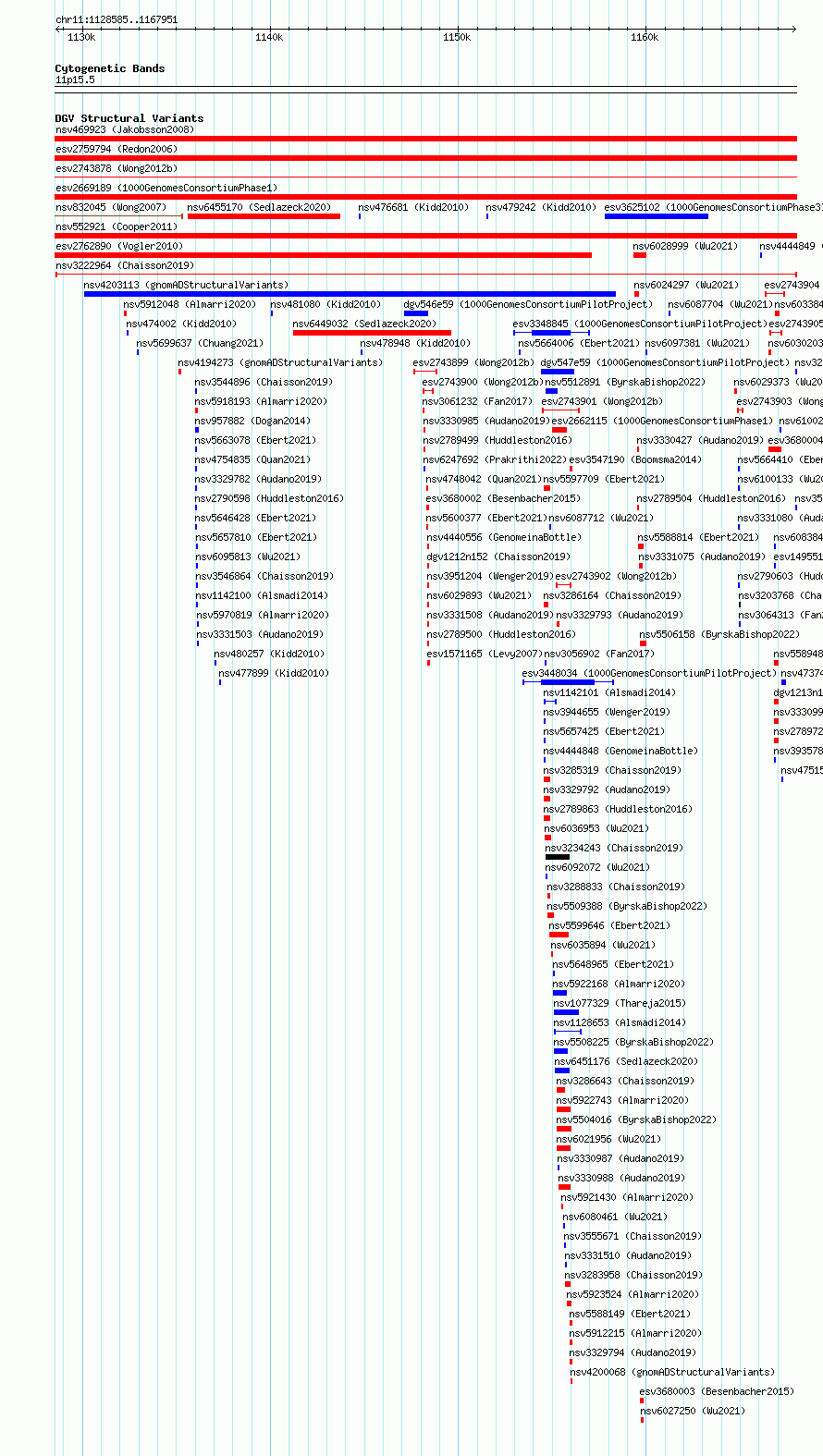
Task: Click nsv4194273 (gnomADStructuralVariants) label
Action: [x=280, y=362]
